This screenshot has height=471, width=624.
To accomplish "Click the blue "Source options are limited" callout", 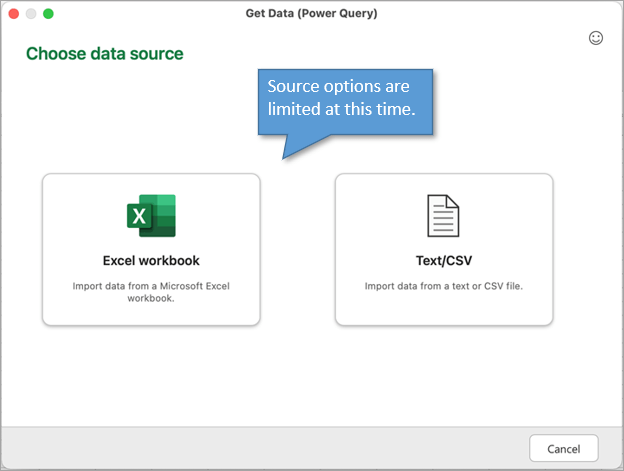I will [x=346, y=98].
